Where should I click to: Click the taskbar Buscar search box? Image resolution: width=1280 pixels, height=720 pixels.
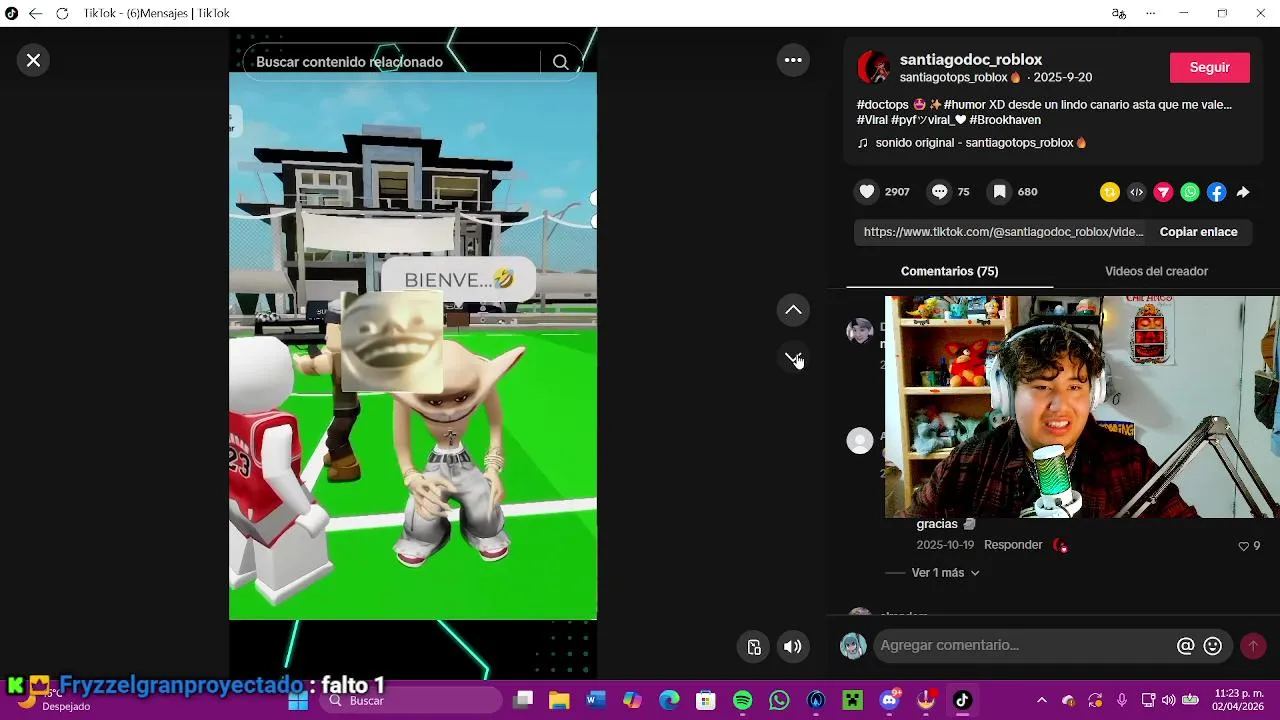pos(410,701)
